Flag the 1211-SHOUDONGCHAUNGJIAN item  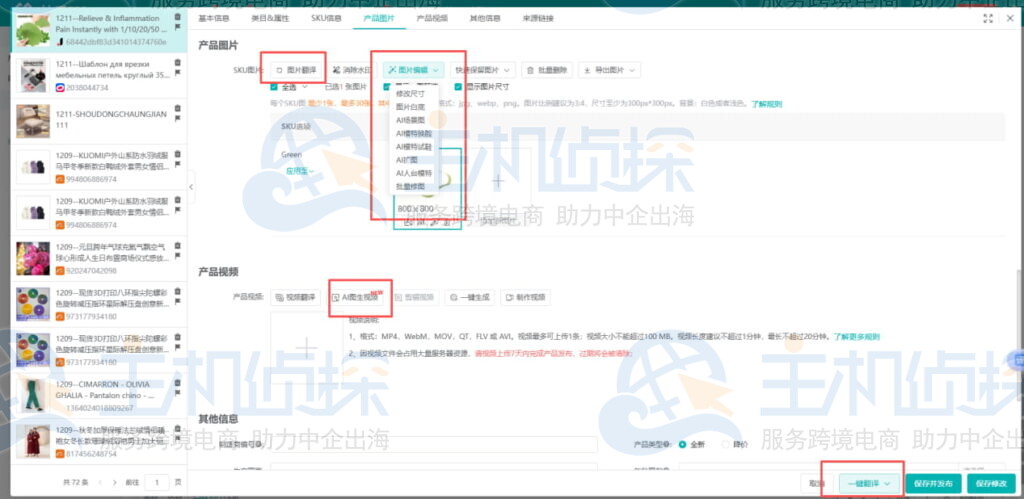point(178,119)
